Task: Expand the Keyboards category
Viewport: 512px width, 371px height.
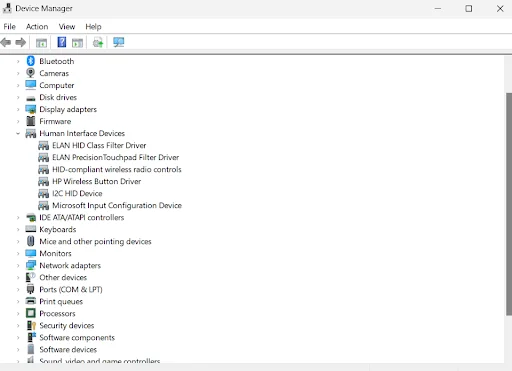Action: click(x=18, y=229)
